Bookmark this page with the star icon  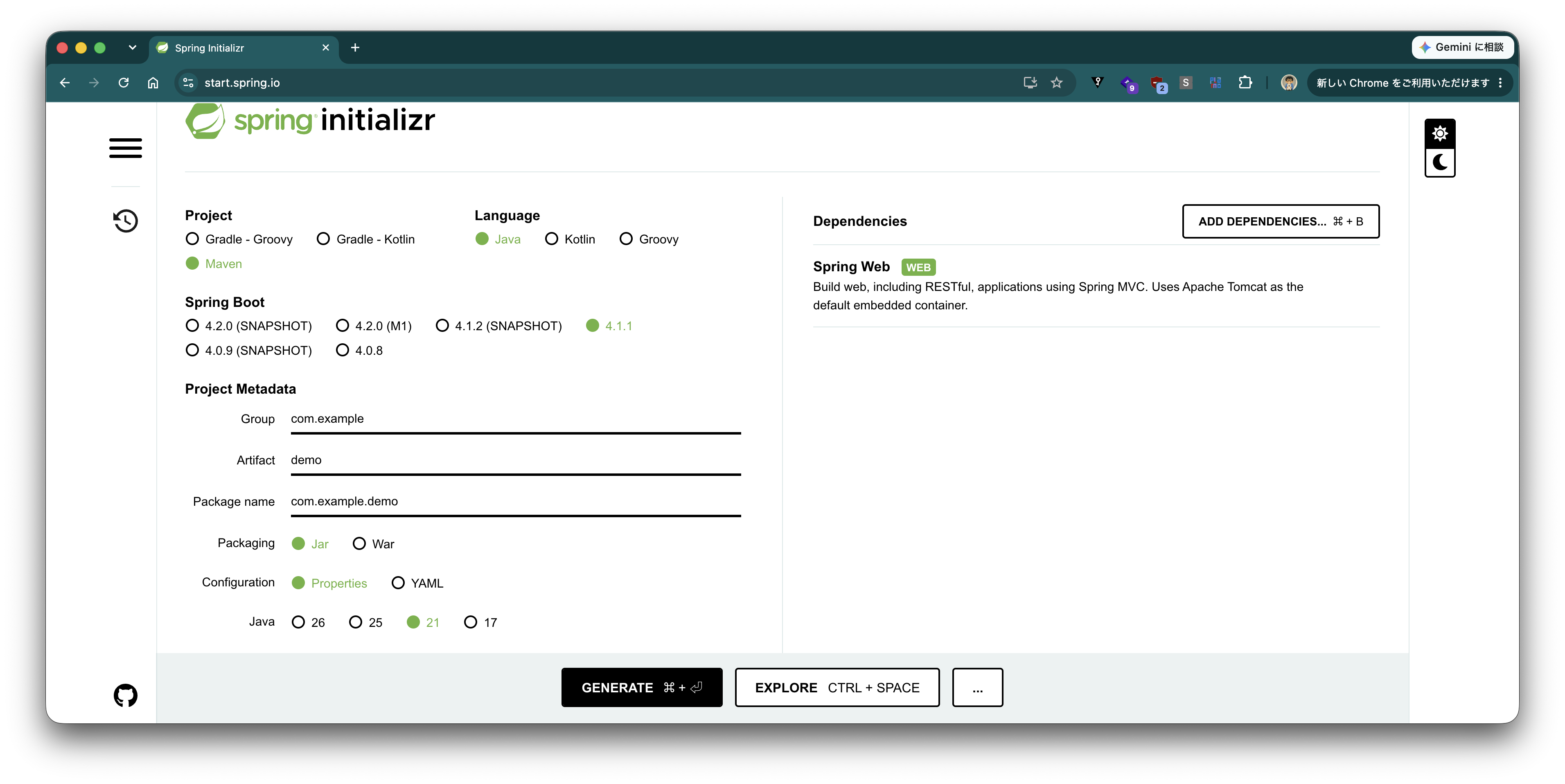click(1056, 83)
